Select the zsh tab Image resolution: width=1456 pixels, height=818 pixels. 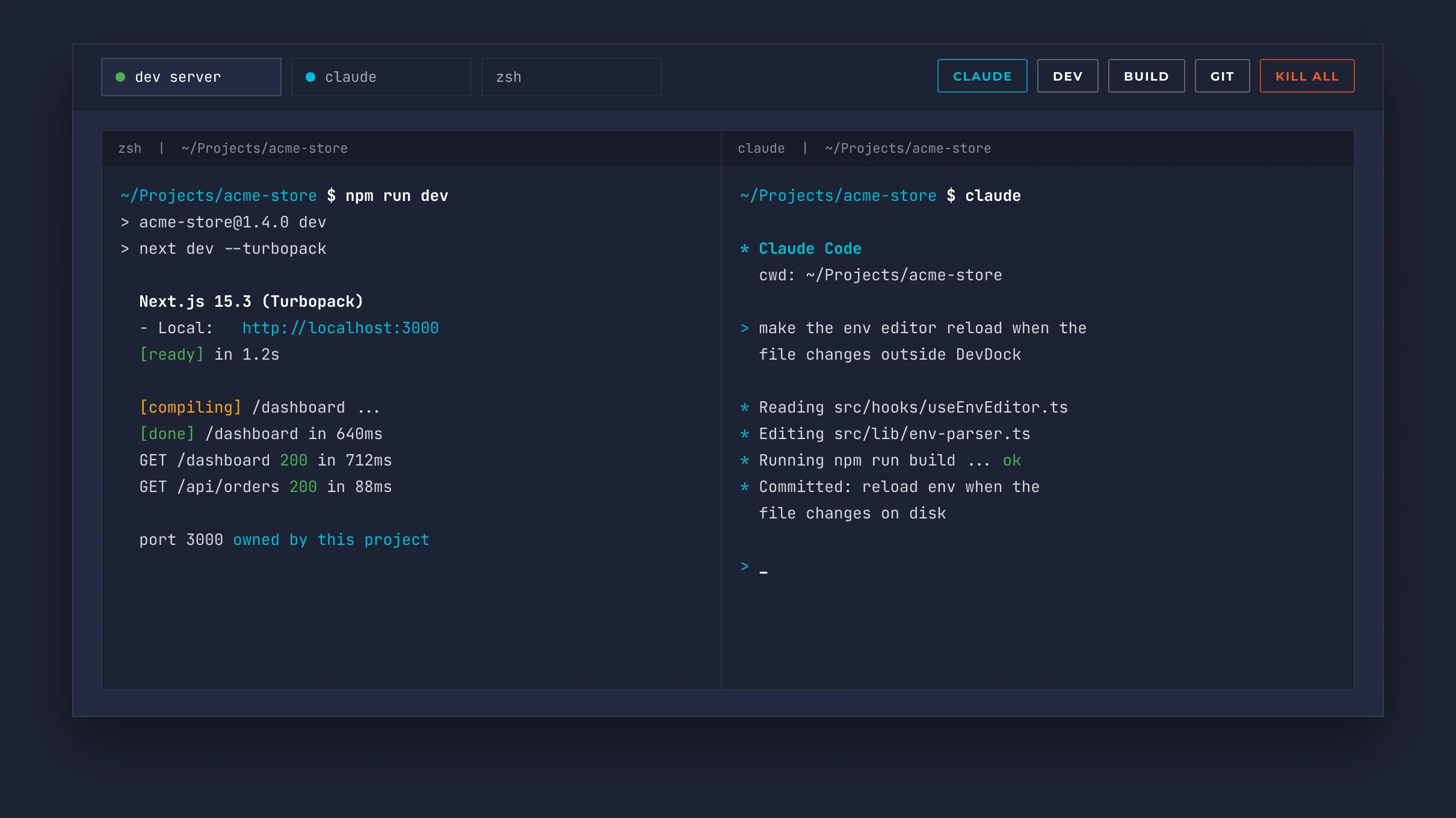[x=571, y=77]
